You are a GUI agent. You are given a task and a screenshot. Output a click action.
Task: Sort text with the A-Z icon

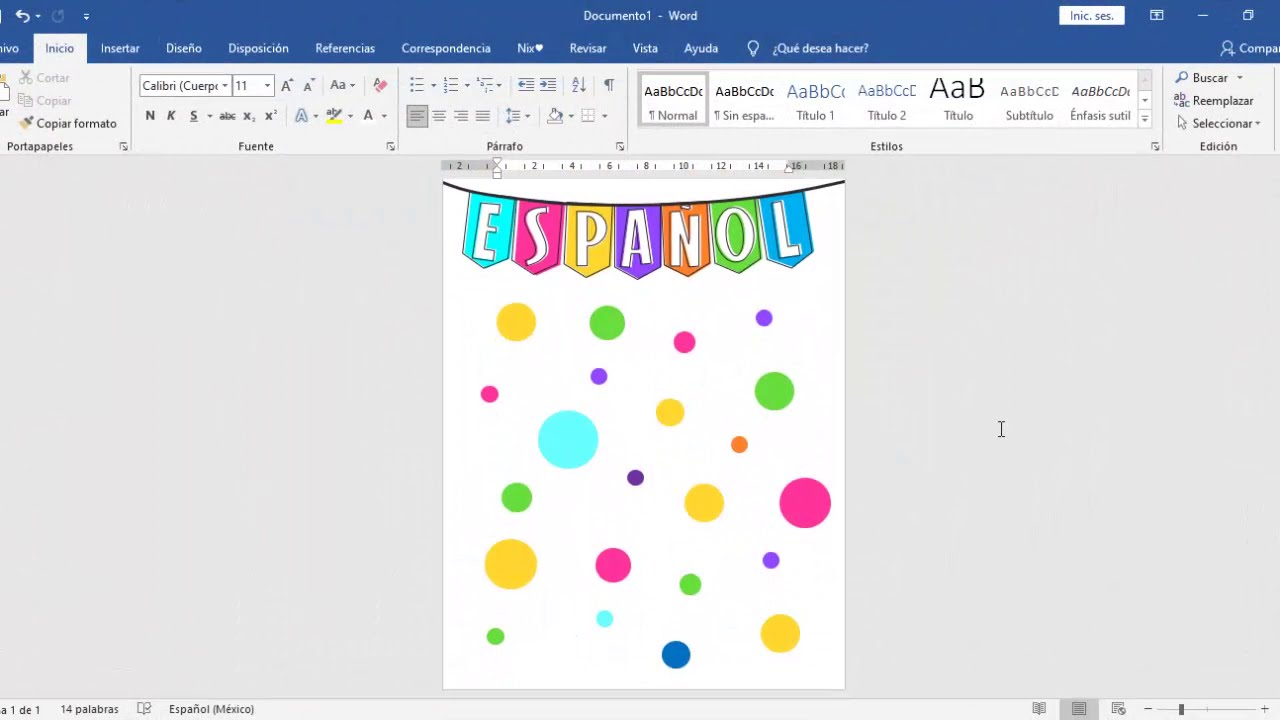pos(579,86)
